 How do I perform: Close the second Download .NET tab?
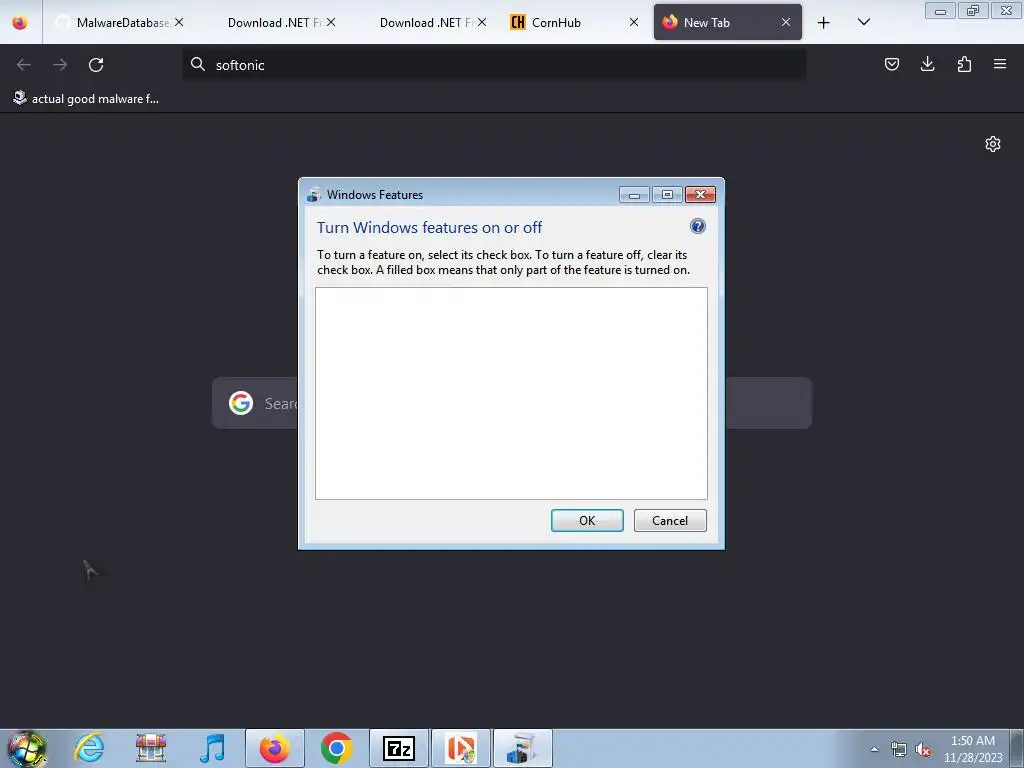482,22
